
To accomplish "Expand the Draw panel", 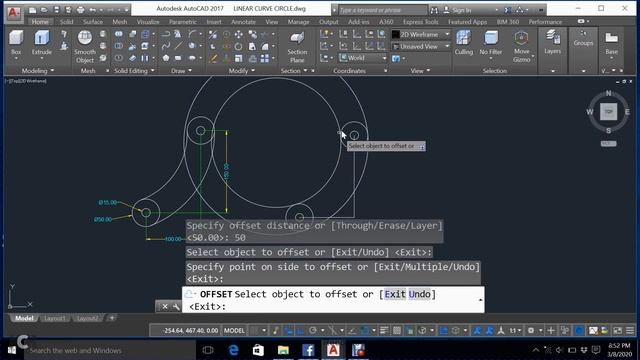I will point(181,71).
